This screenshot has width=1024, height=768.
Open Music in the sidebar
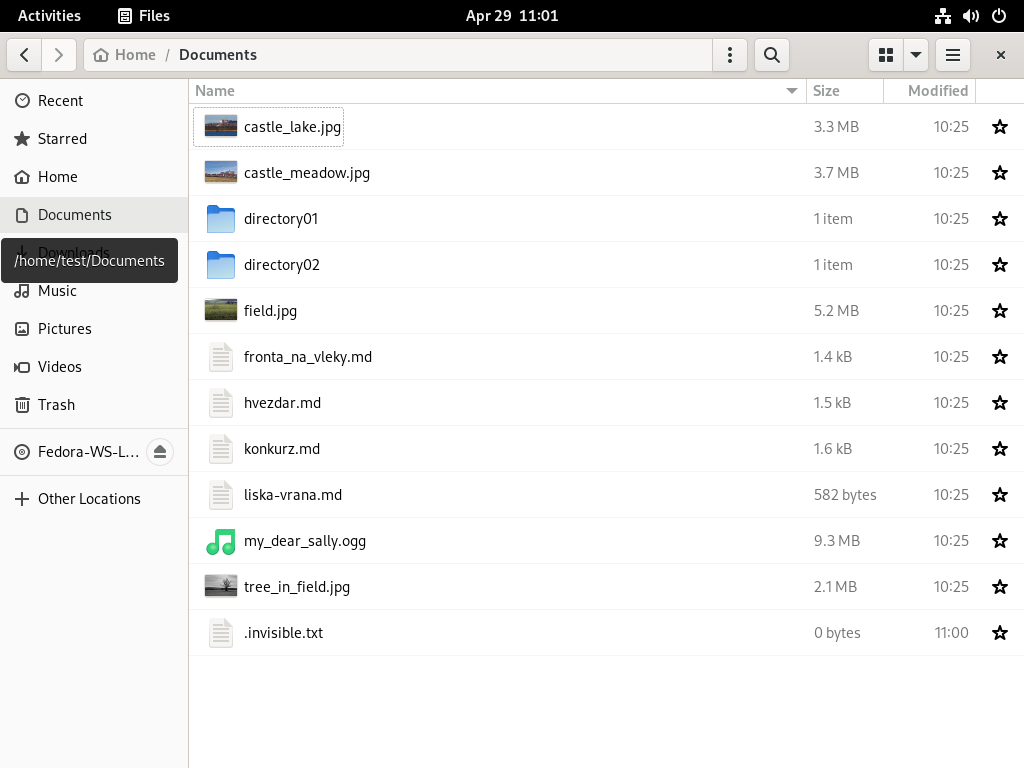coord(94,291)
